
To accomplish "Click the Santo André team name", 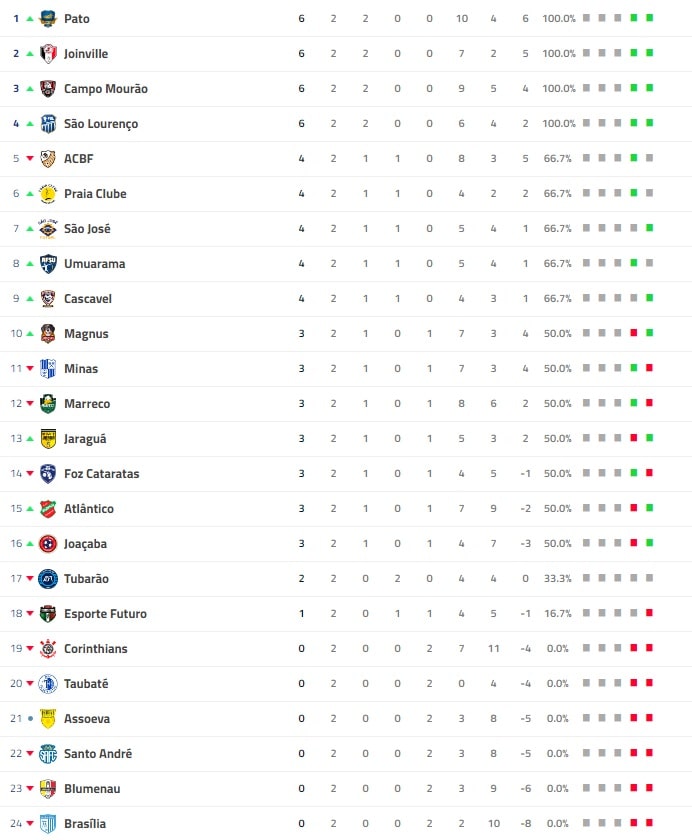I will coord(98,754).
